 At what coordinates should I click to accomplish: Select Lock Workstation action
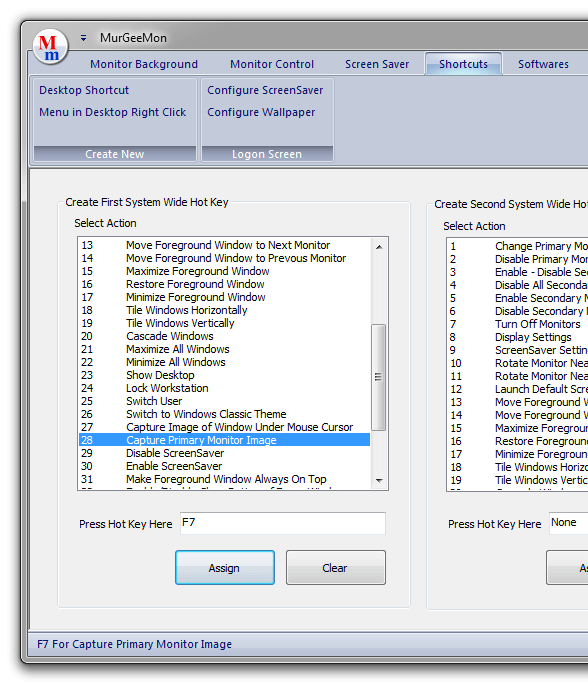pos(225,388)
